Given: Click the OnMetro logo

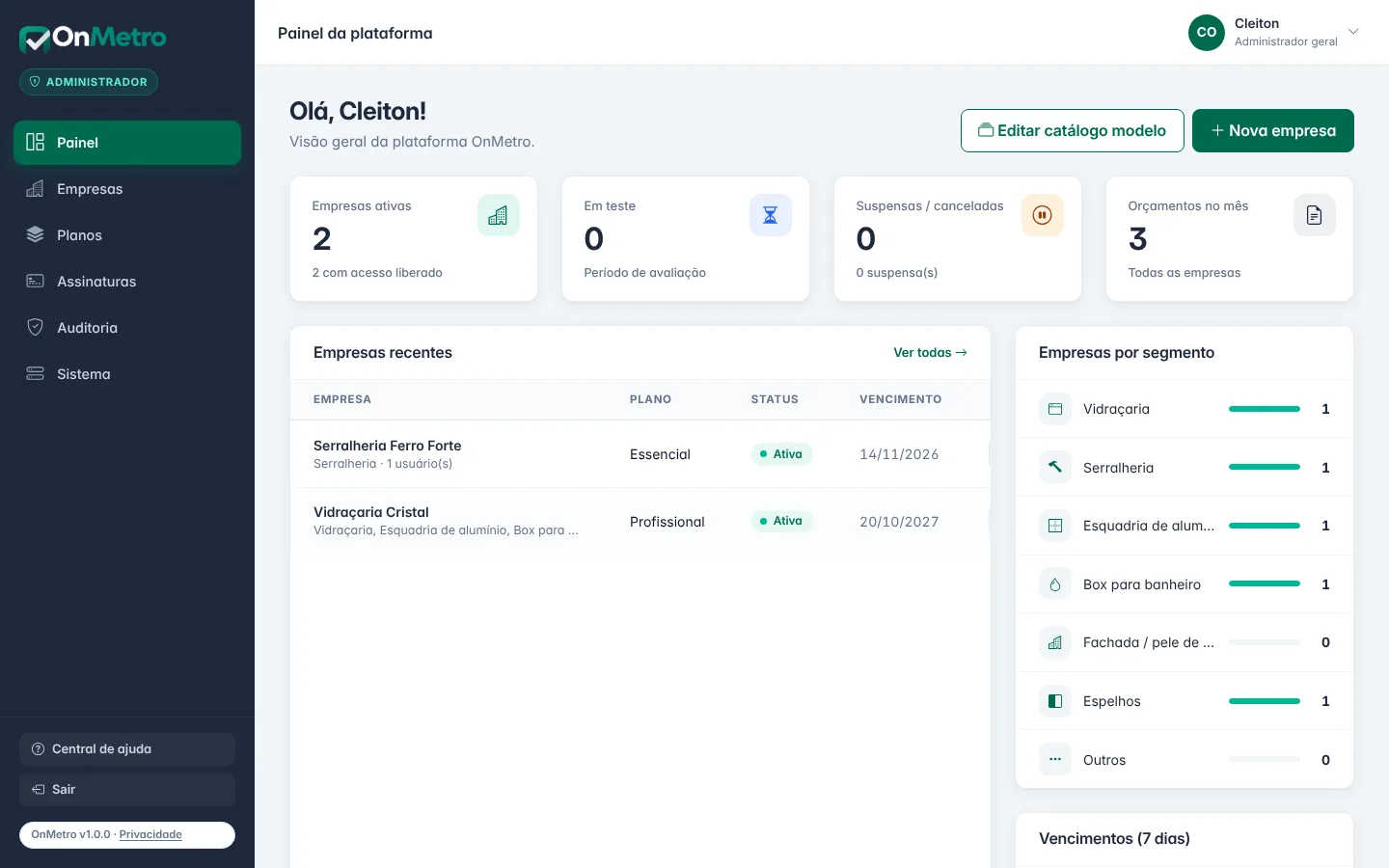Looking at the screenshot, I should (93, 39).
